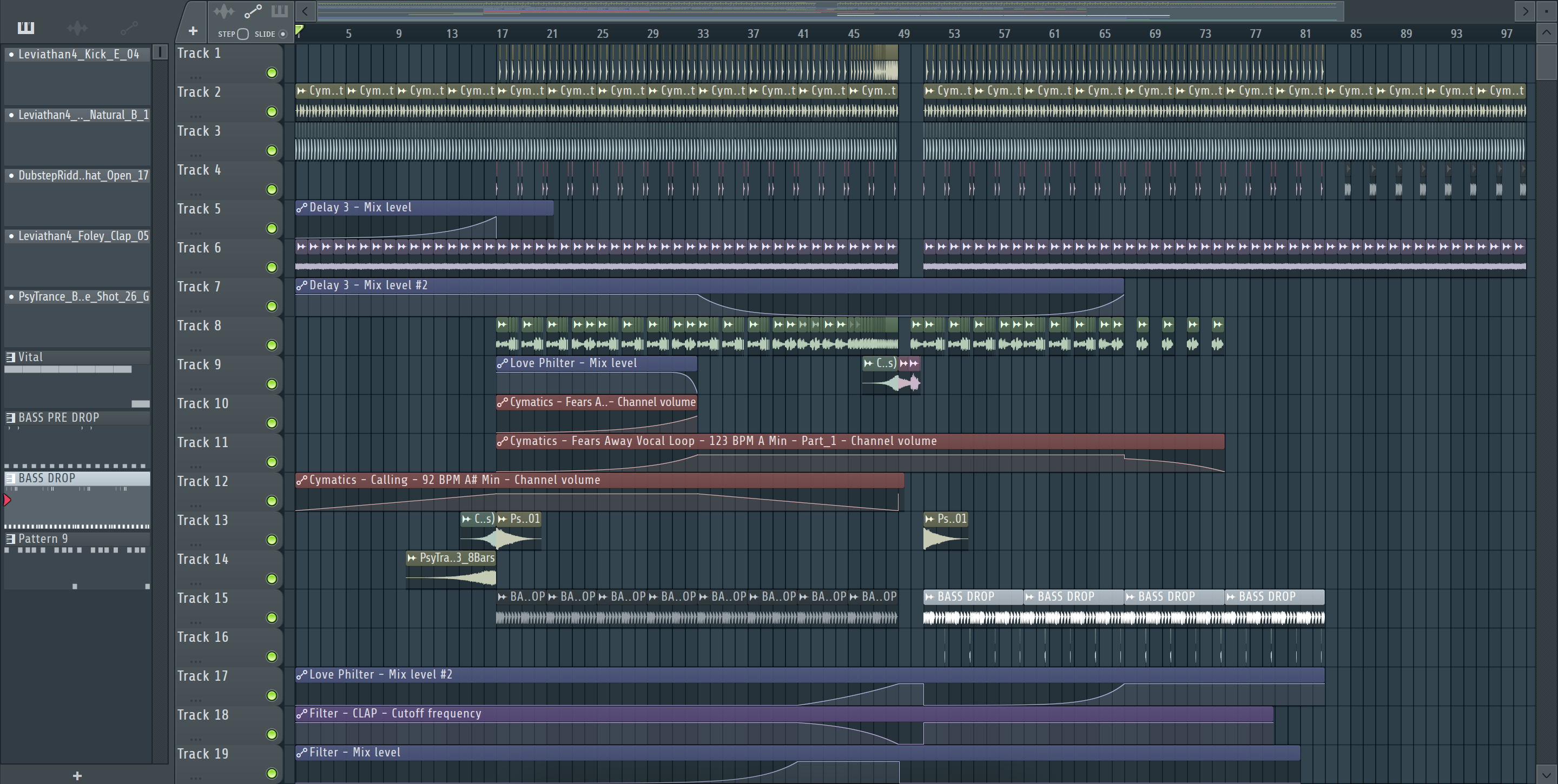Mute Track 1 with its green switch
This screenshot has height=784, width=1558.
click(x=272, y=73)
